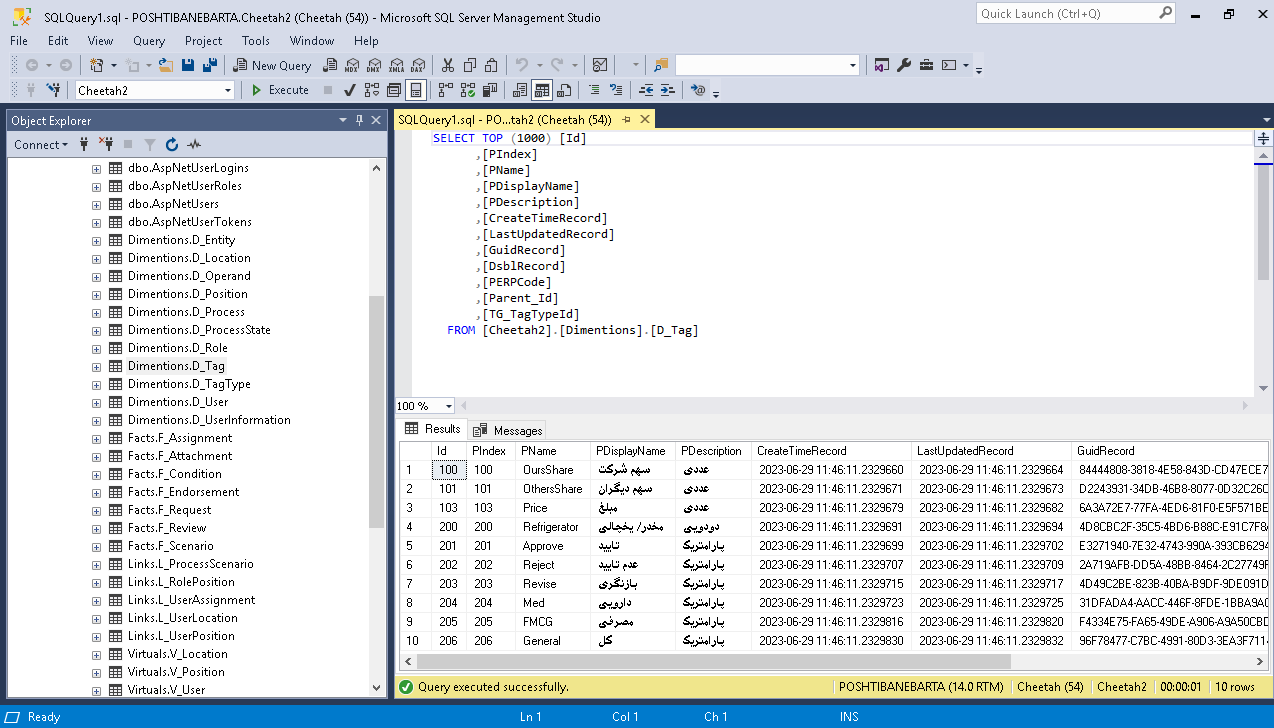Click the Comment Out Selected Lines icon
The width and height of the screenshot is (1274, 728).
point(594,90)
